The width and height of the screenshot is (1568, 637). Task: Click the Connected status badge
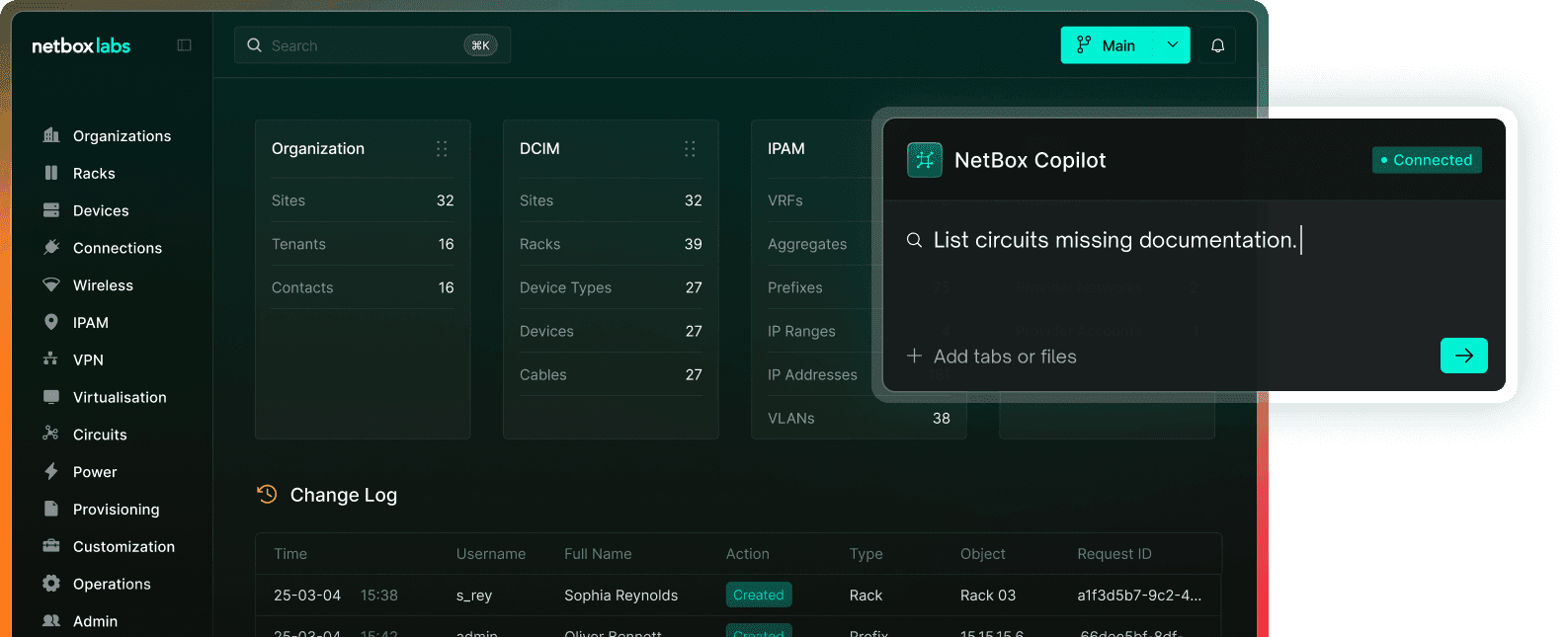pos(1426,160)
